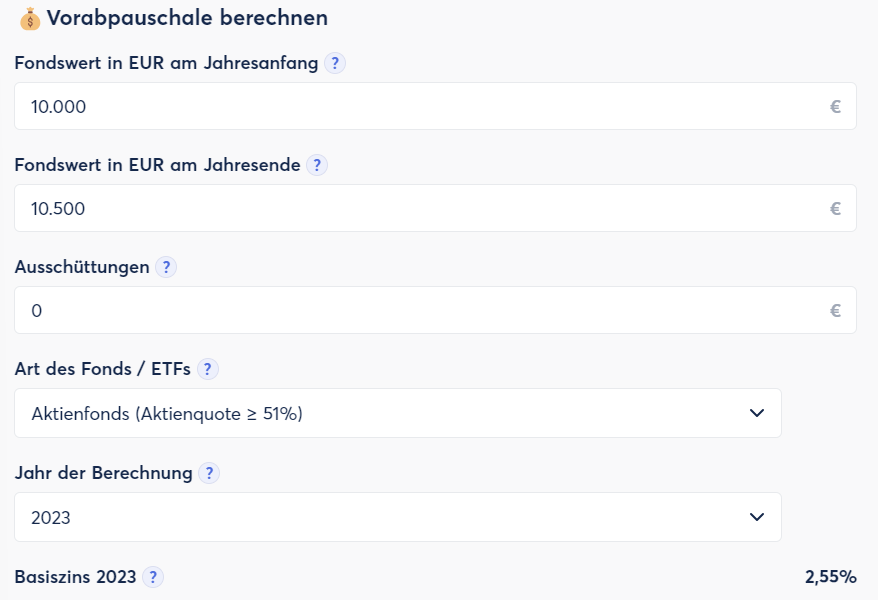Click help icon beside Art des Fonds / ETFs
The image size is (878, 600).
click(x=207, y=370)
